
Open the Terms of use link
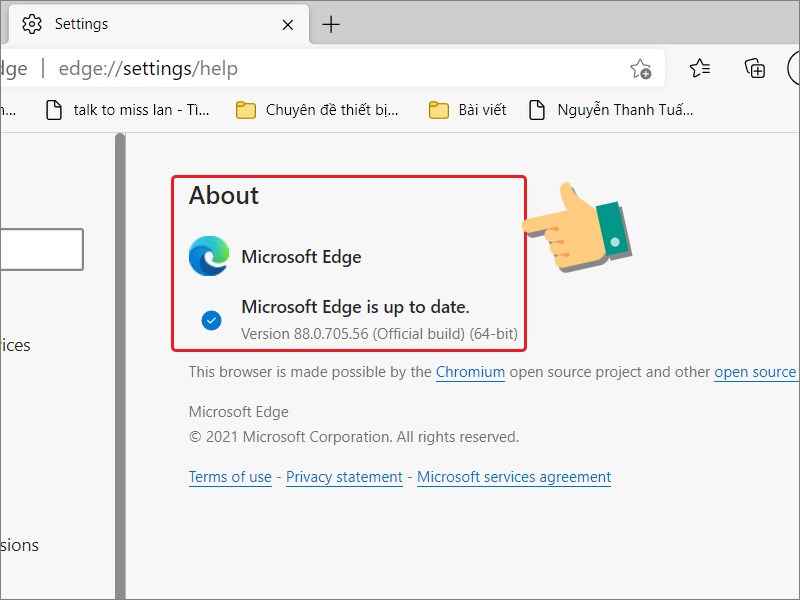click(230, 477)
